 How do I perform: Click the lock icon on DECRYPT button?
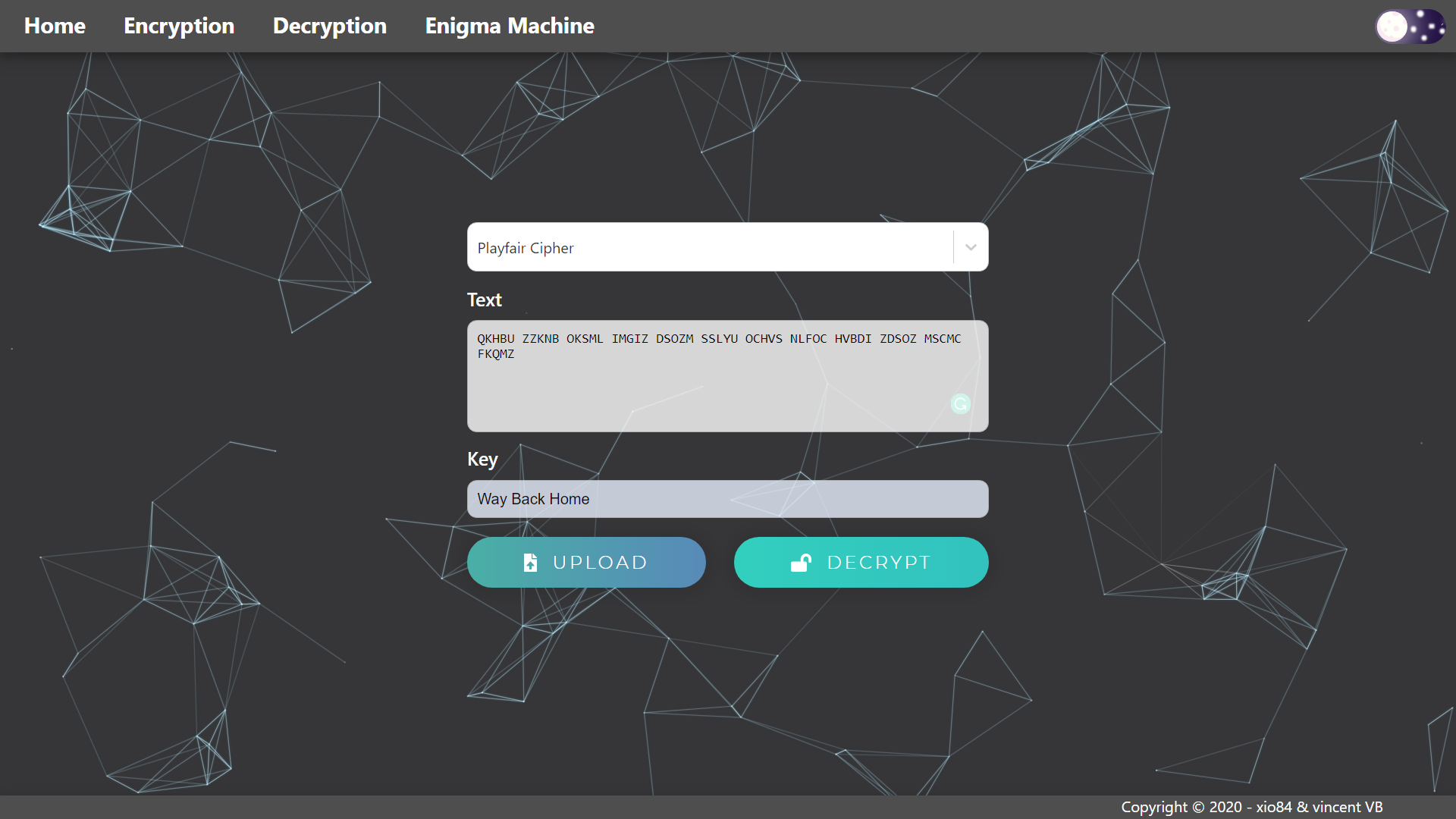coord(800,562)
